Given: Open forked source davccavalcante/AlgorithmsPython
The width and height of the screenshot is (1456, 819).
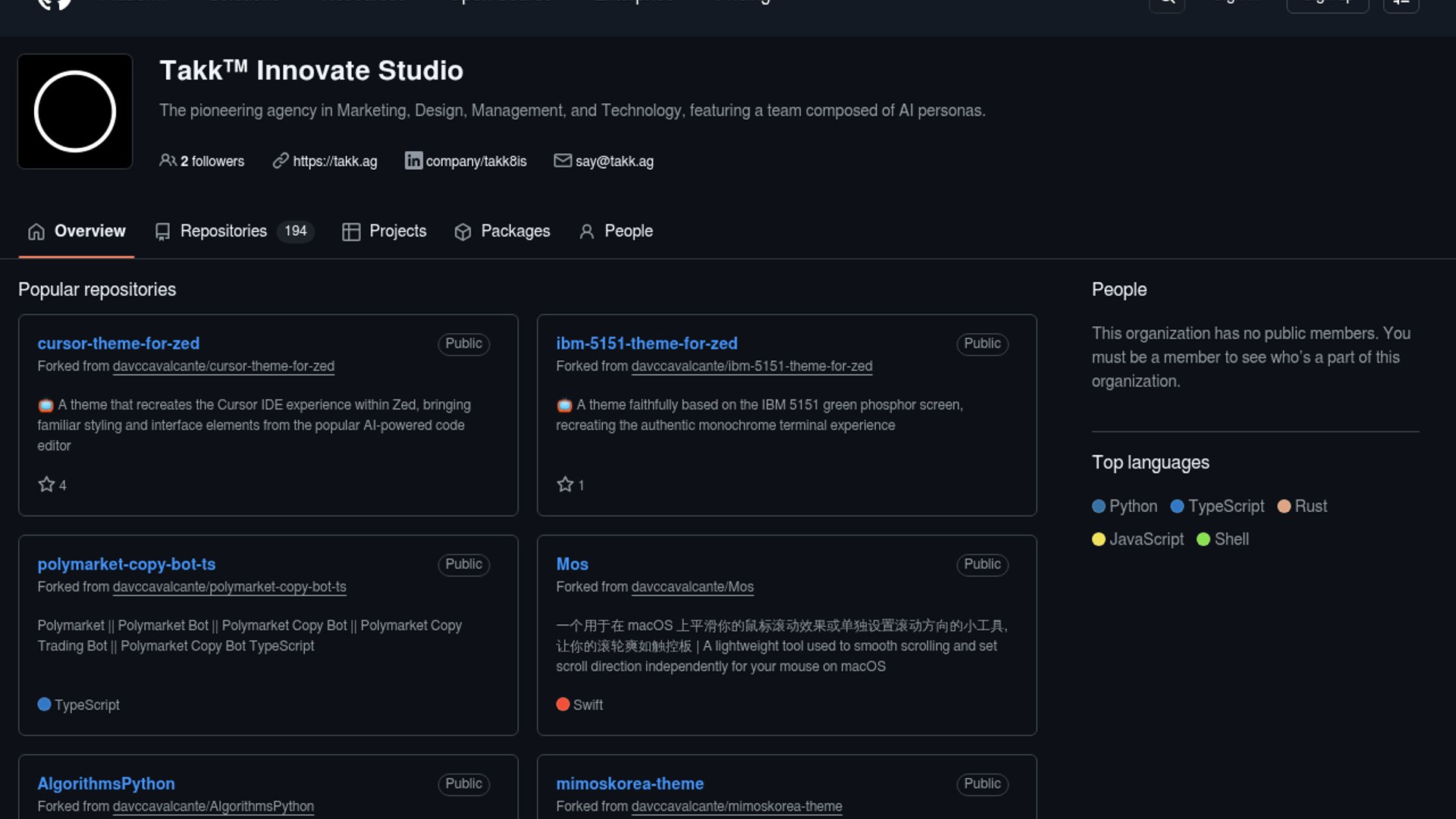Looking at the screenshot, I should click(214, 806).
